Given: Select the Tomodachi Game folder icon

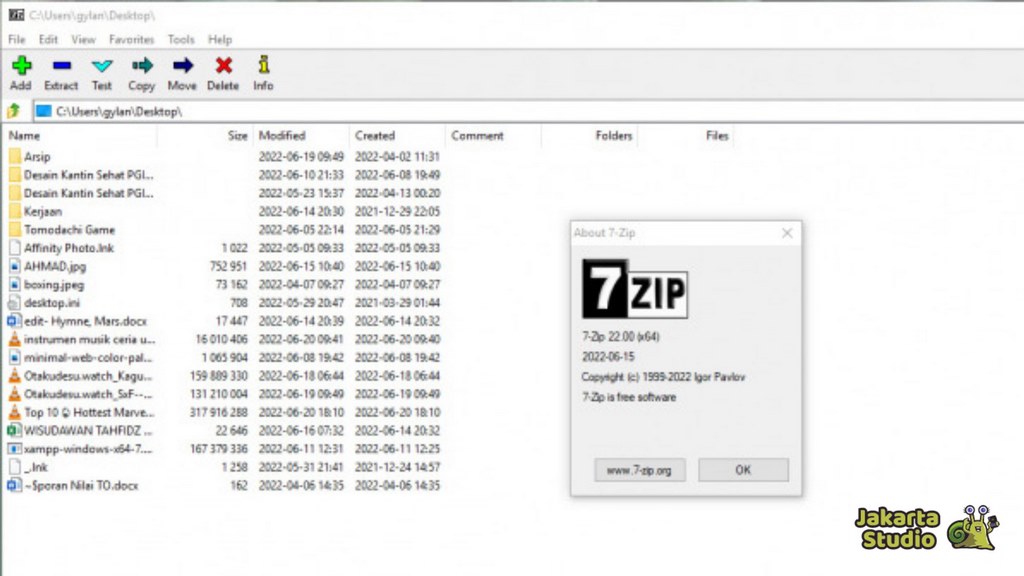Looking at the screenshot, I should [14, 230].
